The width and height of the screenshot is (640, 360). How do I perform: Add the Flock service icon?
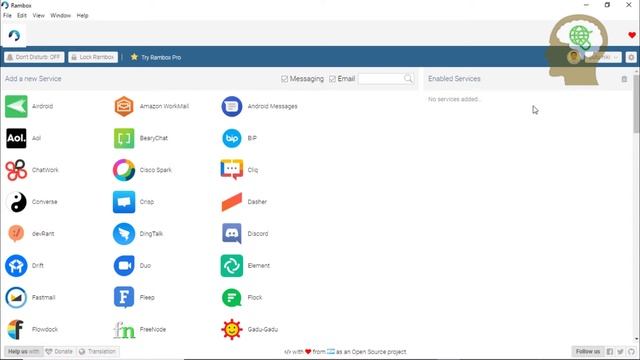231,298
